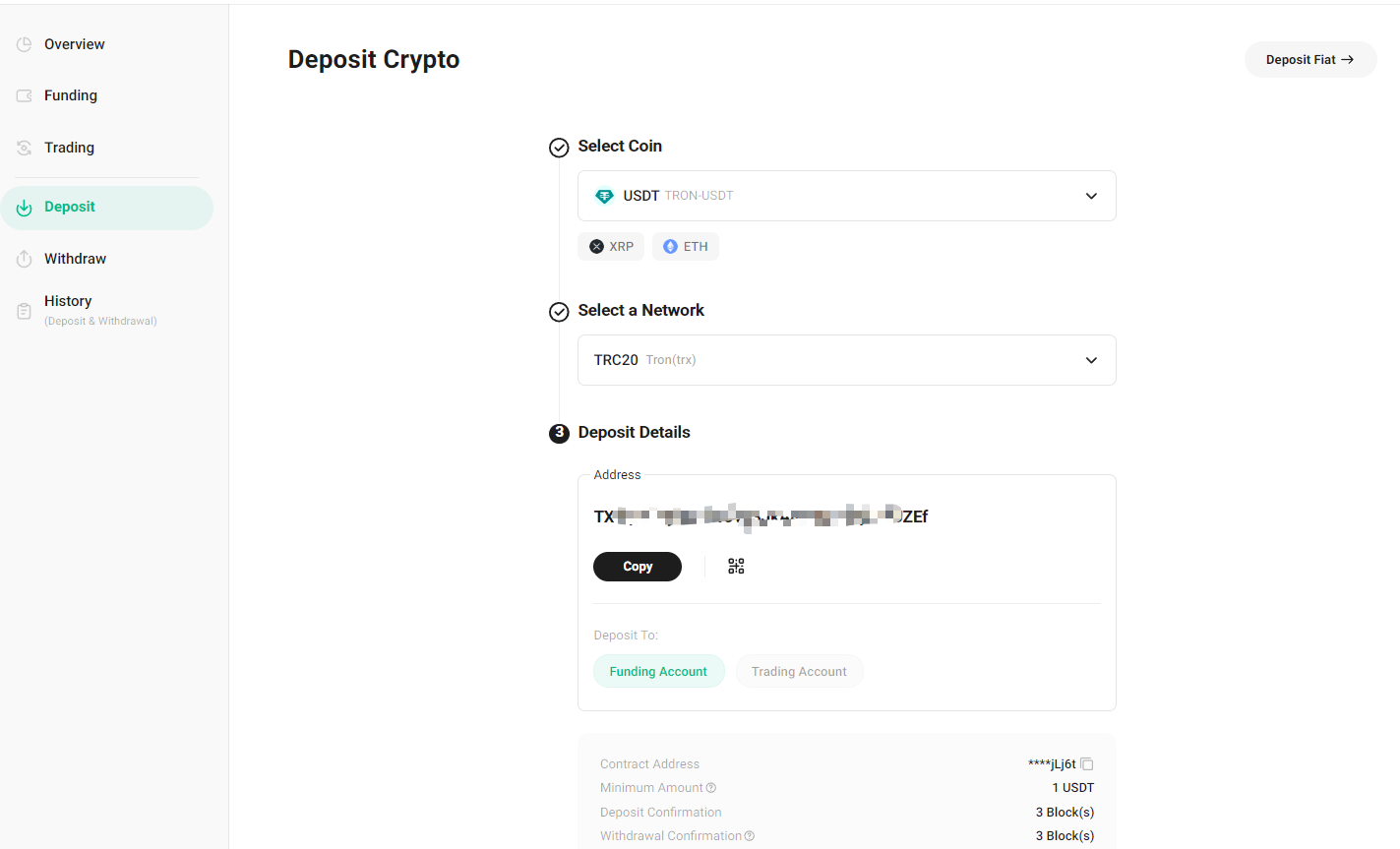Click the Deposit Fiat button
This screenshot has height=849, width=1400.
click(1309, 59)
